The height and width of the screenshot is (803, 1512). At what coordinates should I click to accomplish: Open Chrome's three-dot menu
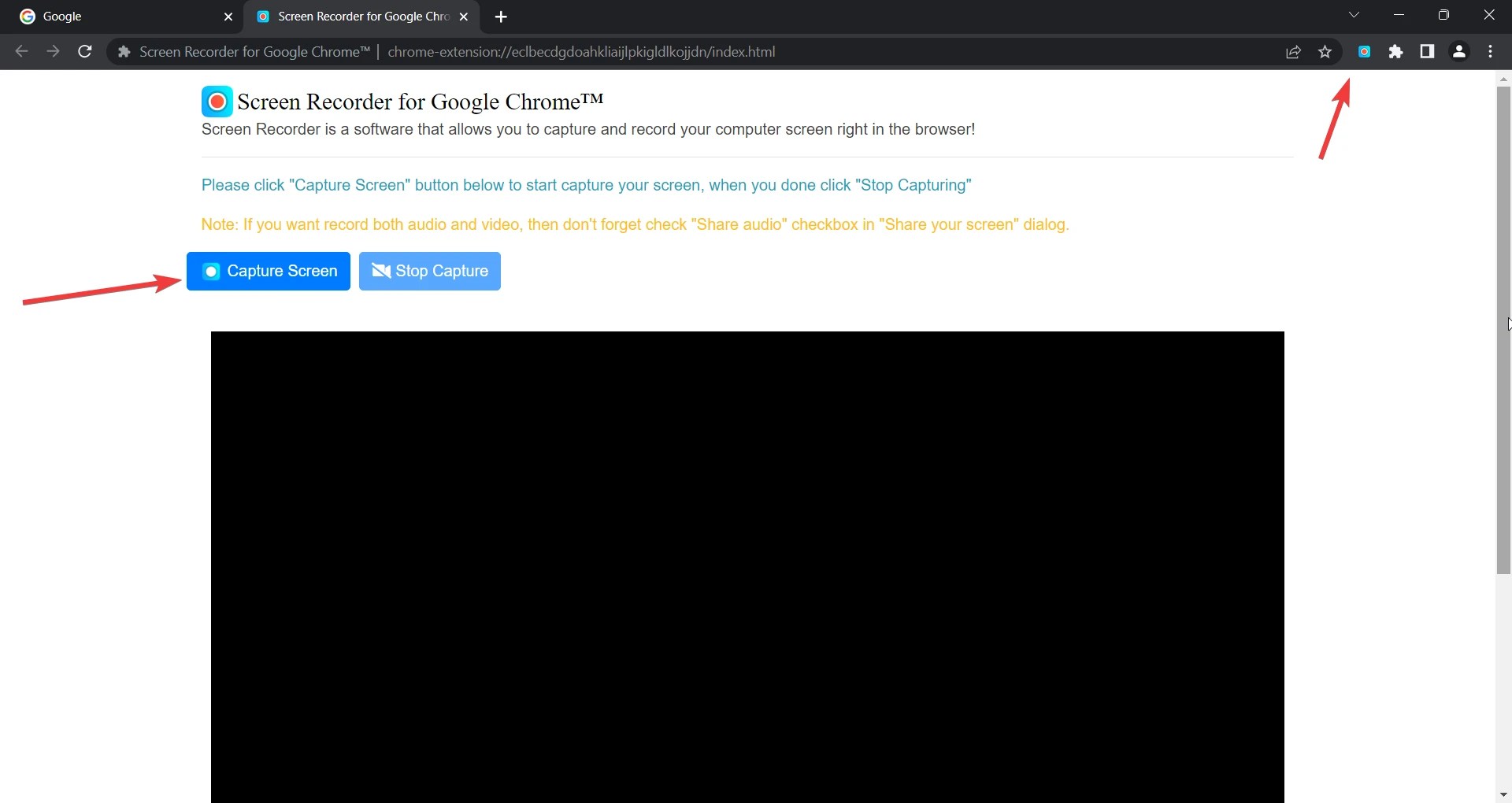tap(1490, 51)
